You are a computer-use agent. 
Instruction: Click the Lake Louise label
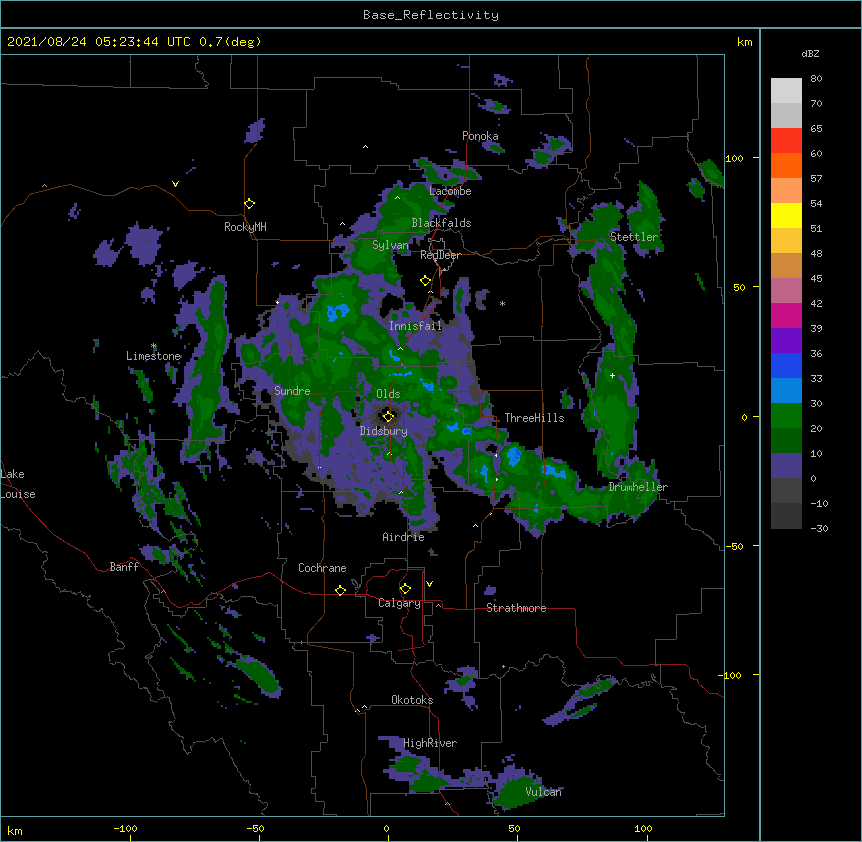(18, 484)
